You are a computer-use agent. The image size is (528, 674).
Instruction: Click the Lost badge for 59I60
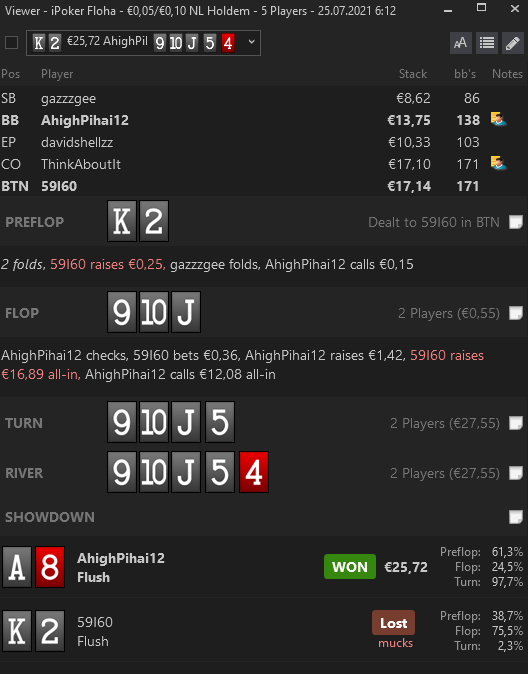(393, 623)
